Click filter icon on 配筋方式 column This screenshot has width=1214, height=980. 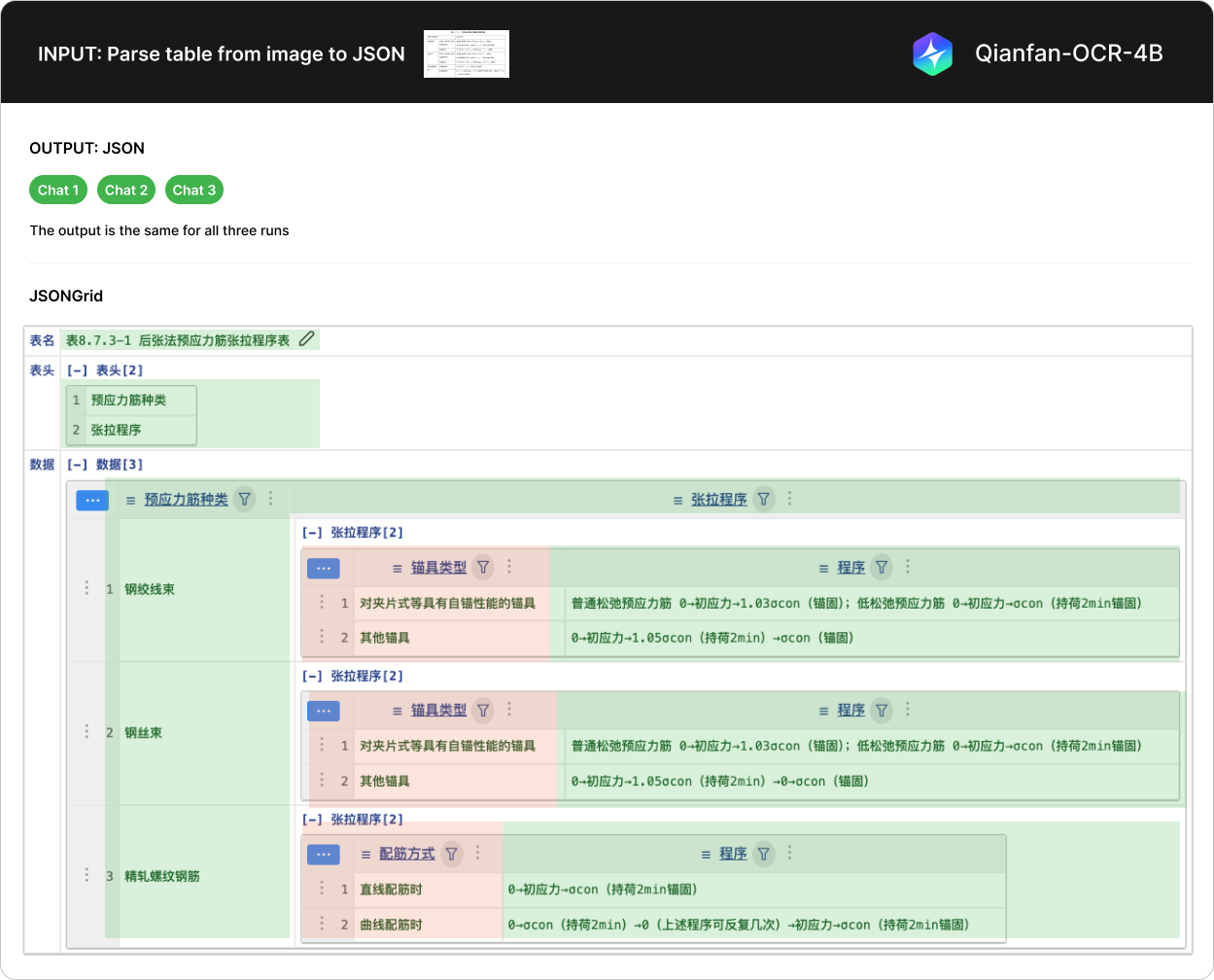click(452, 854)
